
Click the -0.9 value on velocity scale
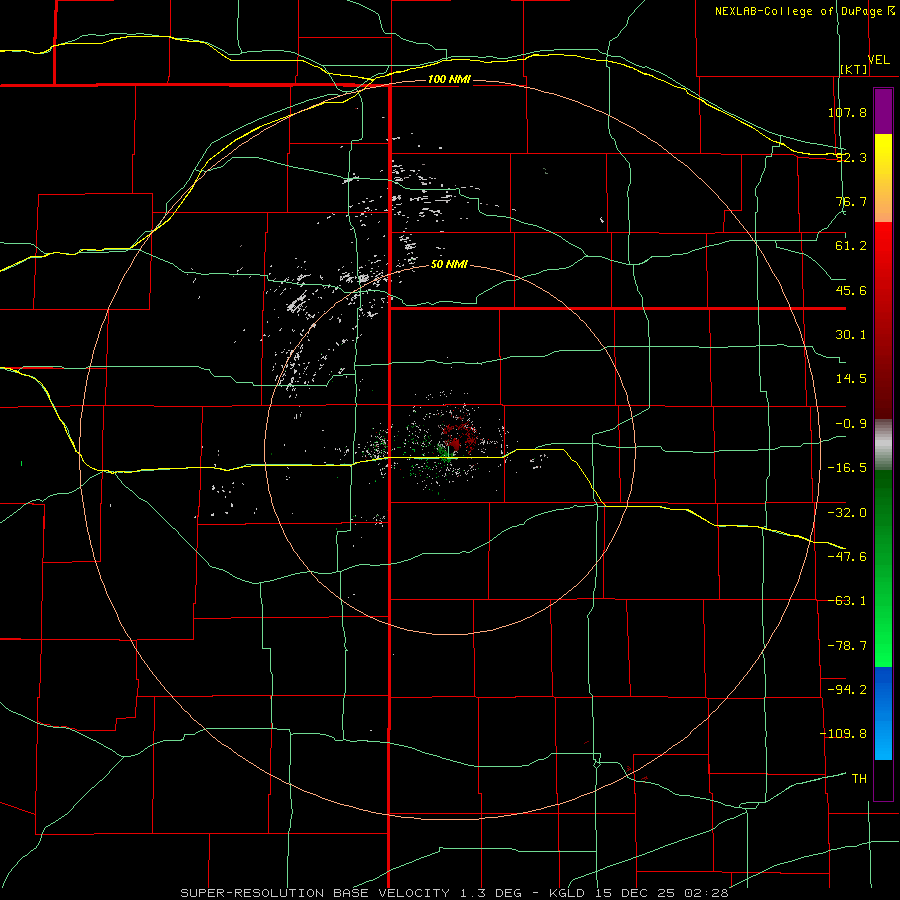coord(851,424)
